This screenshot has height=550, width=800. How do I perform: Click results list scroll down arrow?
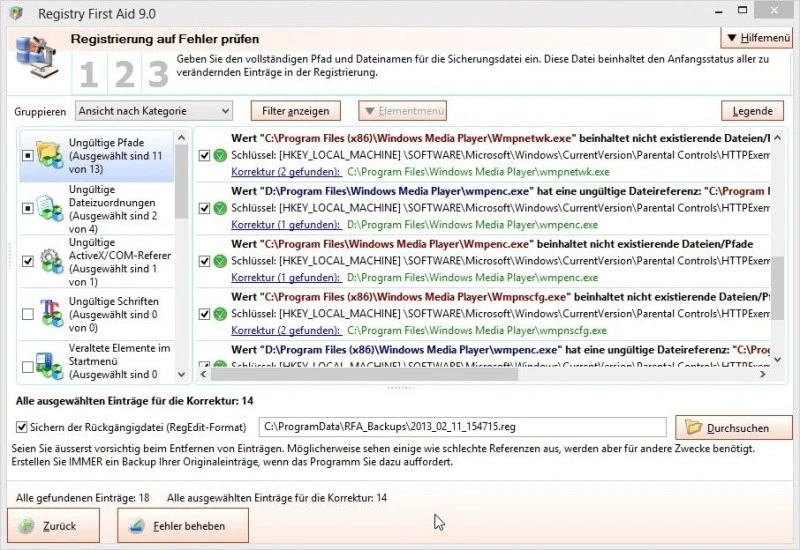tap(777, 360)
